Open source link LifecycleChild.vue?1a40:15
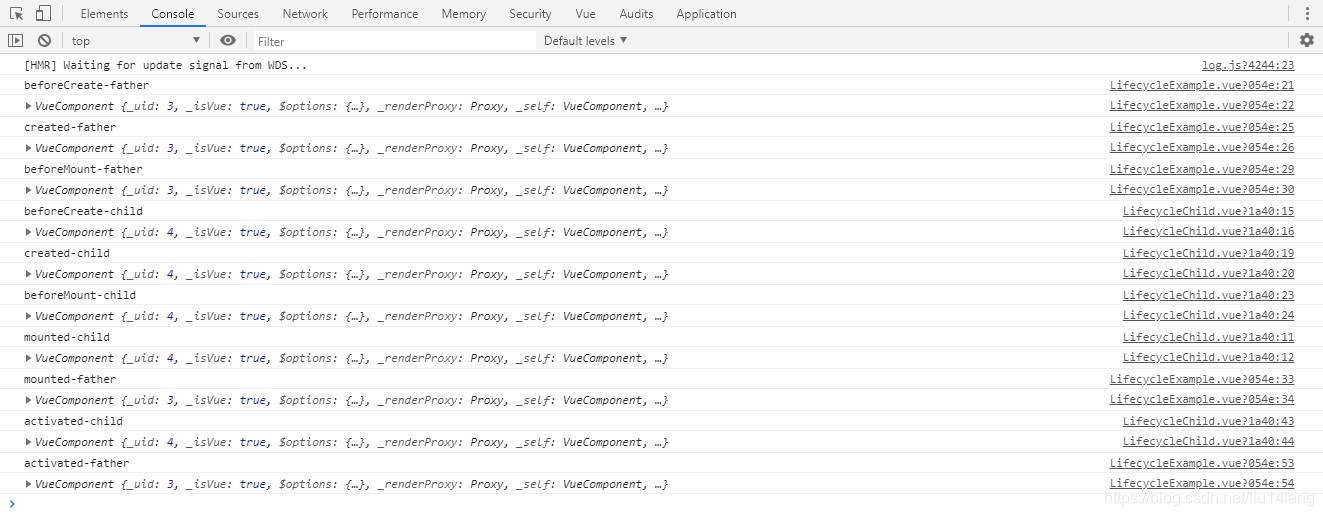This screenshot has width=1323, height=516. (1208, 211)
